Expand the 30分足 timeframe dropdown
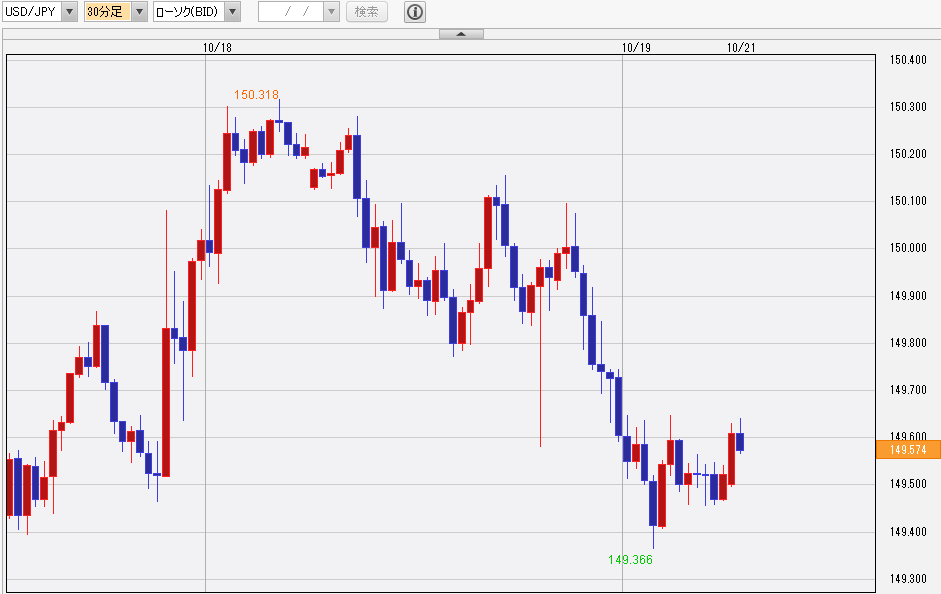Image resolution: width=941 pixels, height=594 pixels. pos(139,11)
